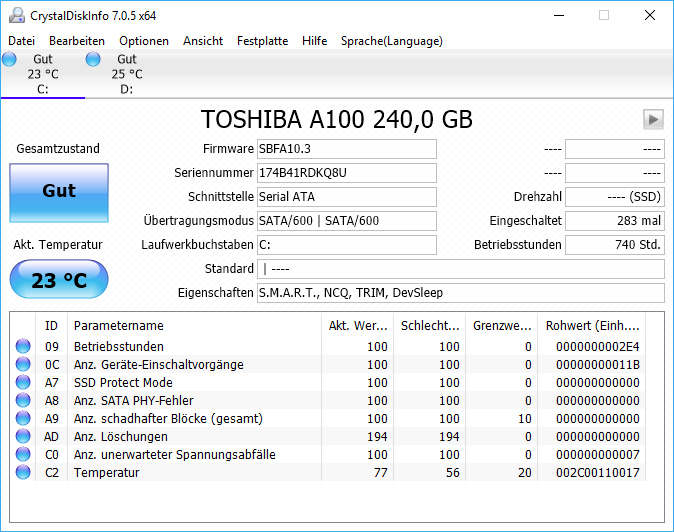The width and height of the screenshot is (674, 532).
Task: Click the status icon for Temperatur row
Action: pos(23,473)
